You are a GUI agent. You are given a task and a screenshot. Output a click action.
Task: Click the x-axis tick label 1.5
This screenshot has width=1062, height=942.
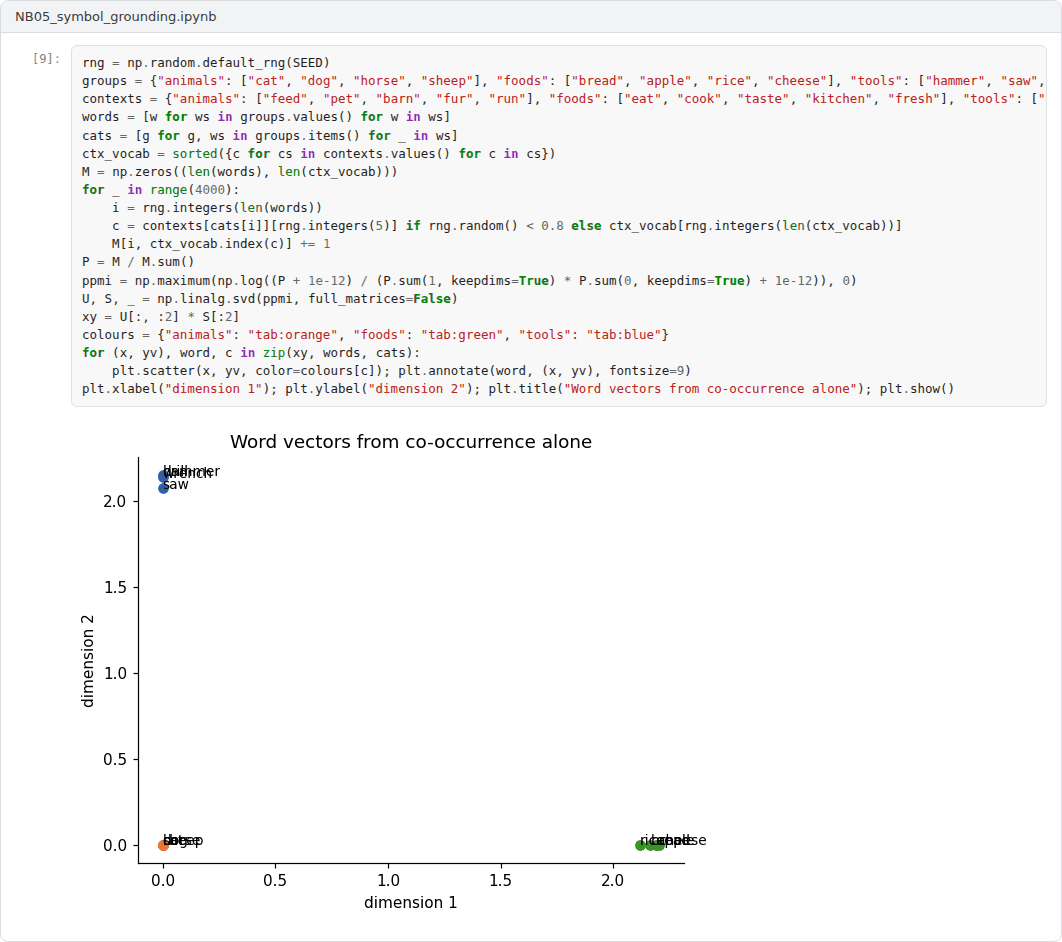pos(501,880)
